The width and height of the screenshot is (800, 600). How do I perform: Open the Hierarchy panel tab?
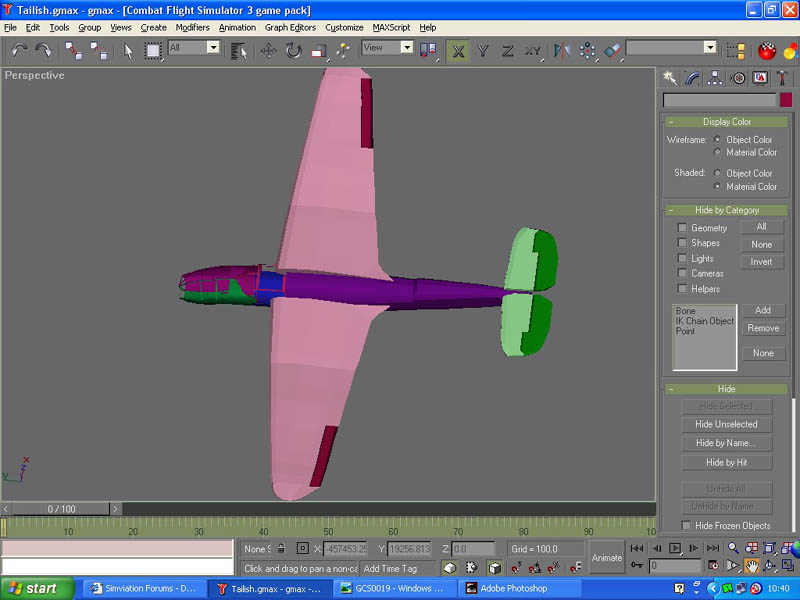pyautogui.click(x=716, y=78)
